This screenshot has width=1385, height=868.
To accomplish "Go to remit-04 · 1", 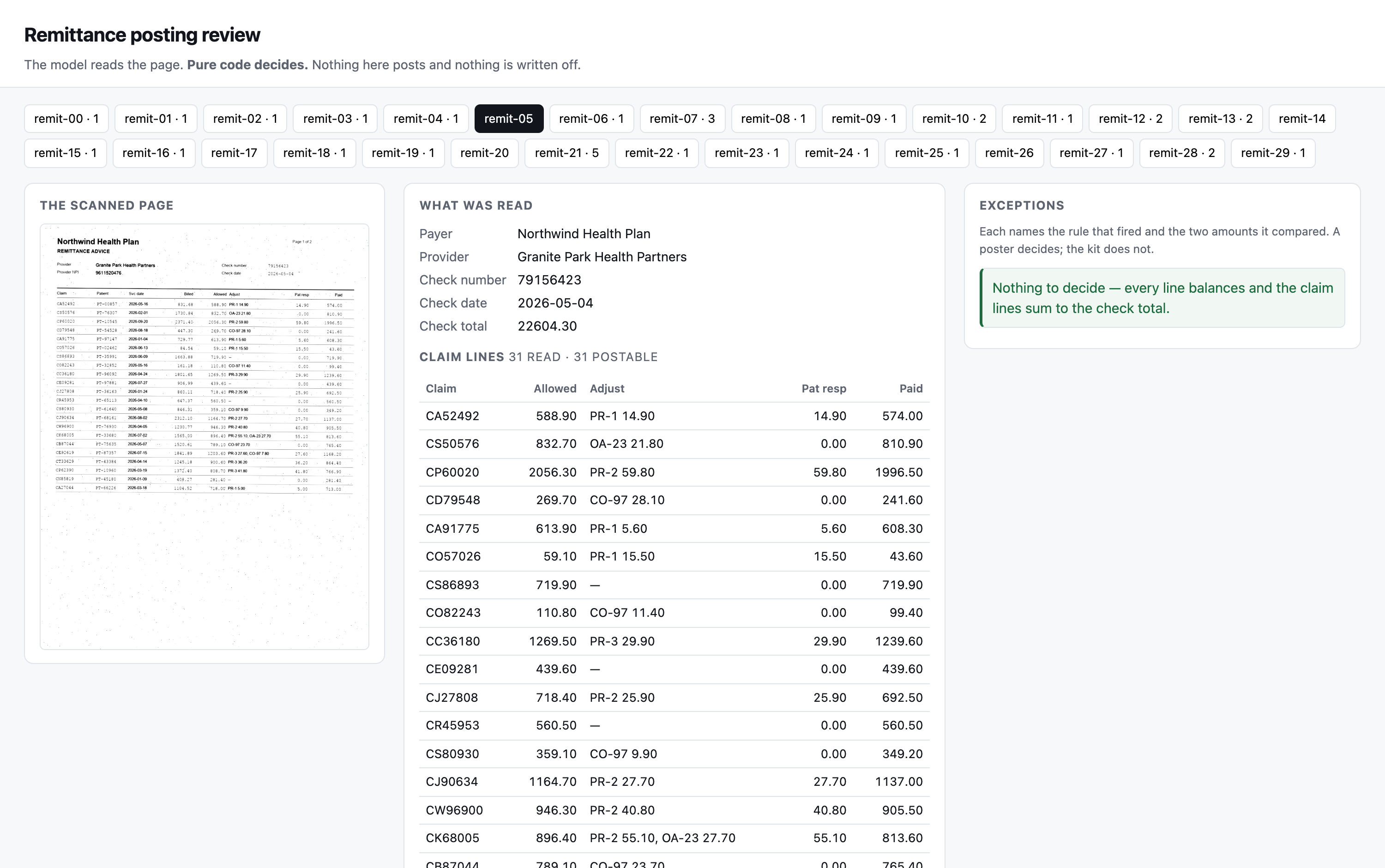I will 426,119.
